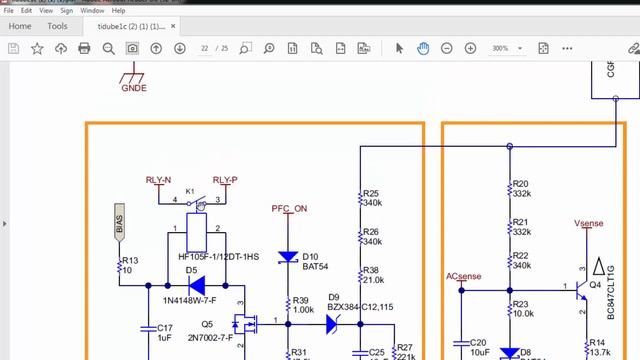Select the Hand pan tool
The width and height of the screenshot is (640, 360).
423,49
